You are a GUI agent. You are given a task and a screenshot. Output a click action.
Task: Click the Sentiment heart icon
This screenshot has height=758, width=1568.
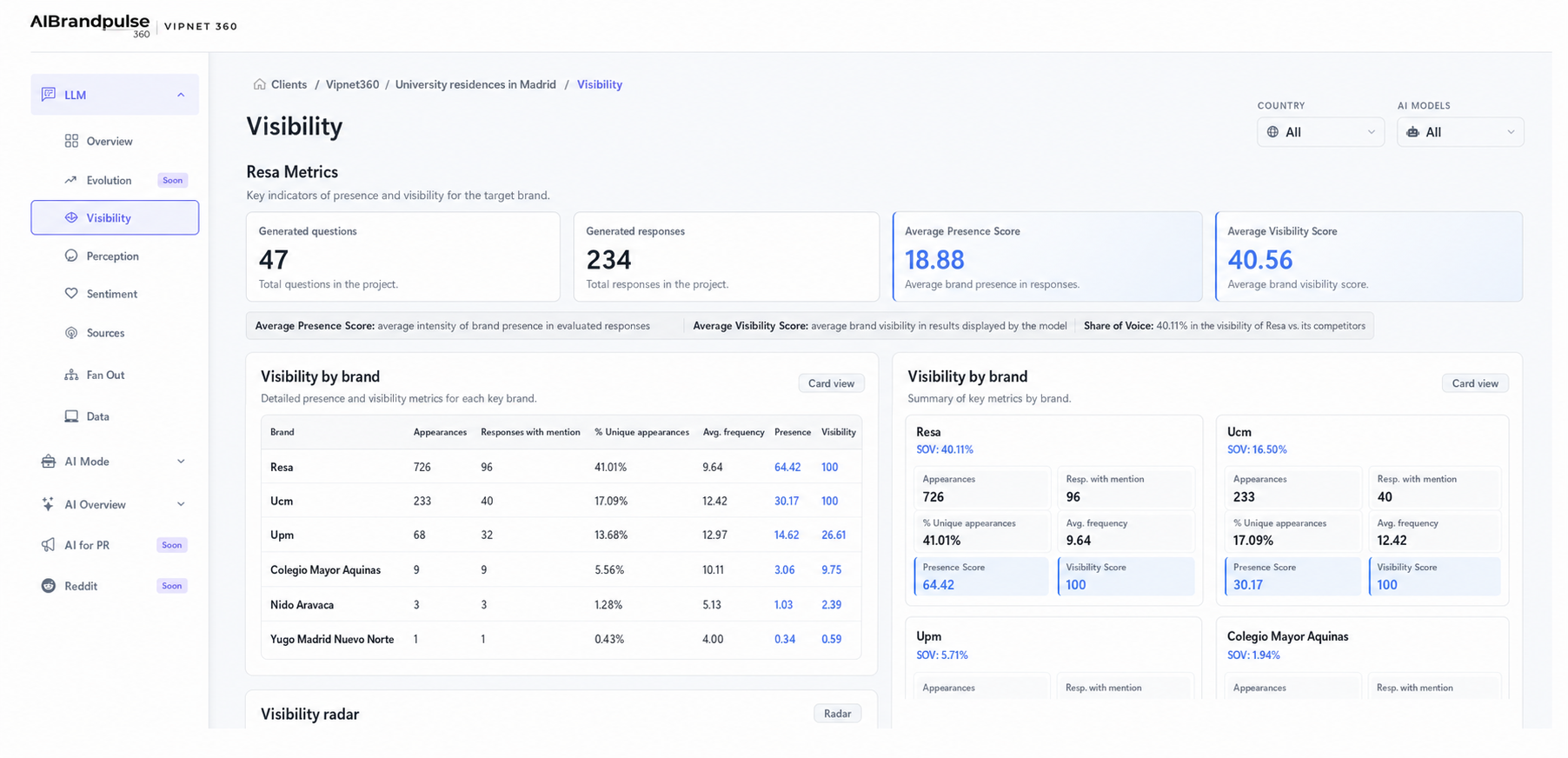click(x=71, y=294)
